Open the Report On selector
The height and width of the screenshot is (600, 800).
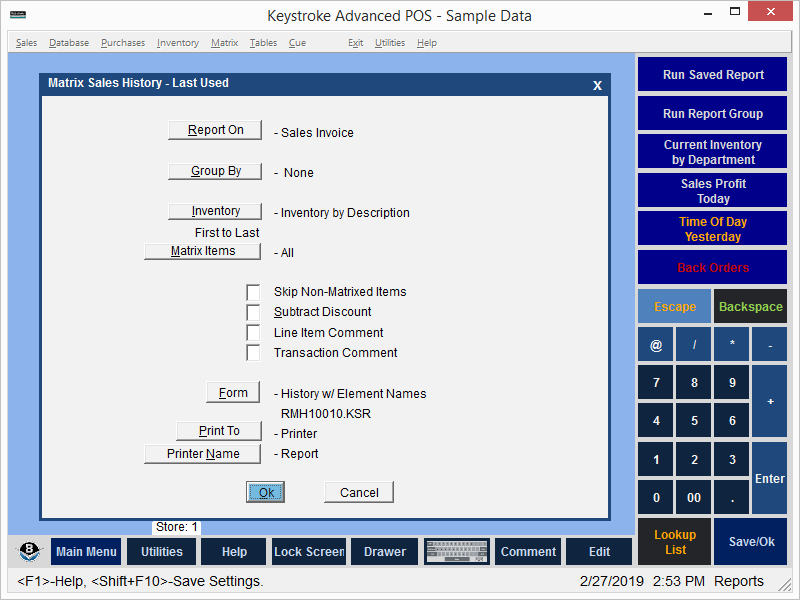215,130
